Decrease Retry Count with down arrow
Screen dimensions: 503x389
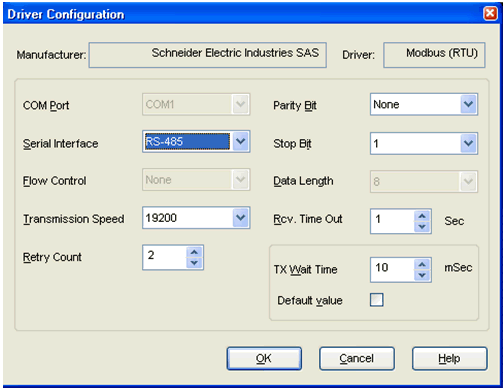194,263
